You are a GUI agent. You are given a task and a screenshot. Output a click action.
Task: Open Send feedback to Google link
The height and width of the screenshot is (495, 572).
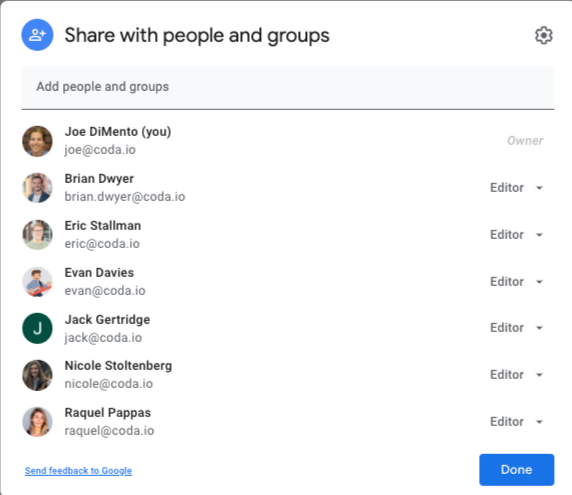coord(78,471)
